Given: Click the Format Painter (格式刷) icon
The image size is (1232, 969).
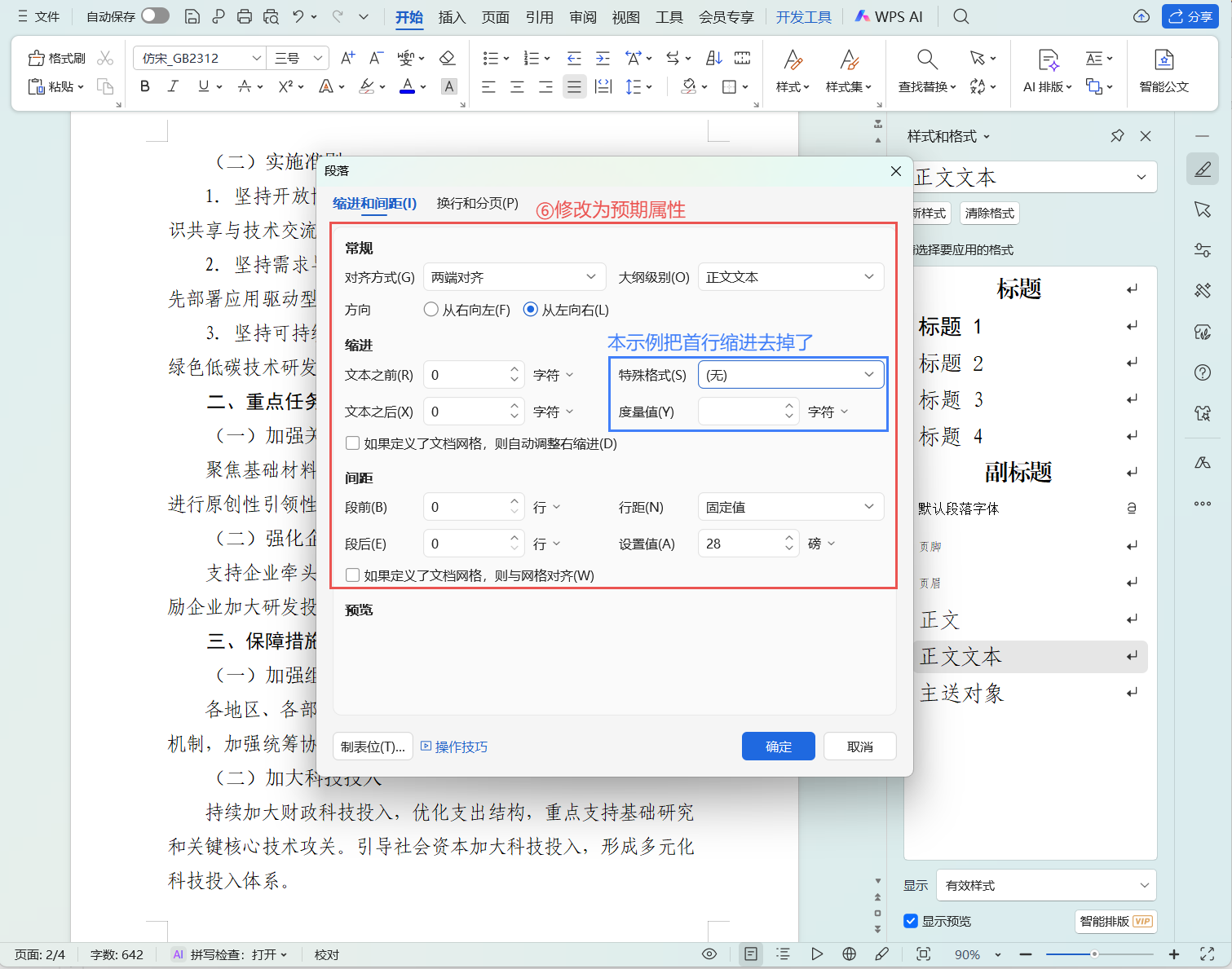Looking at the screenshot, I should (x=56, y=58).
